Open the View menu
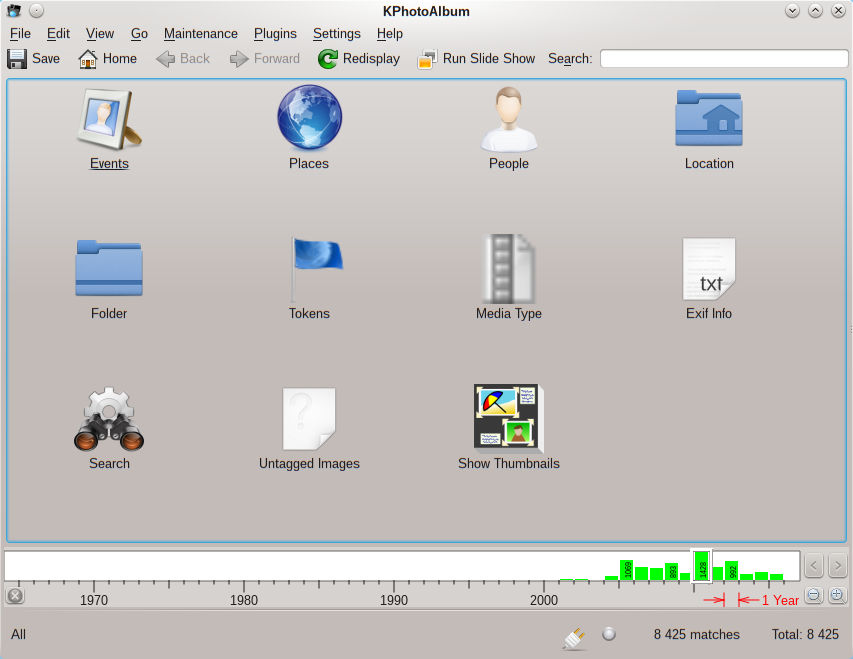Screen dimensions: 853x659 pyautogui.click(x=100, y=34)
